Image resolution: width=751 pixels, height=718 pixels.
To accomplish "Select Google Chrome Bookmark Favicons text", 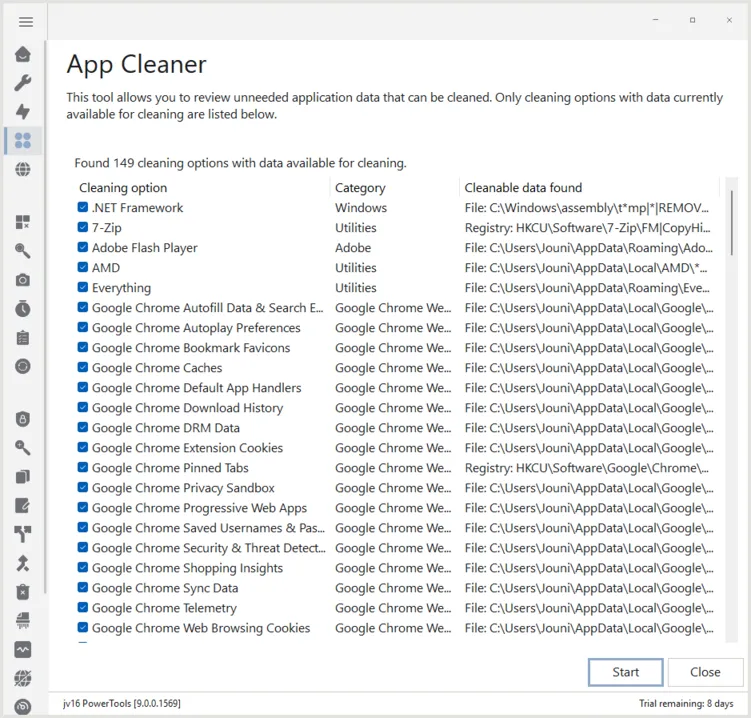I will [x=191, y=348].
